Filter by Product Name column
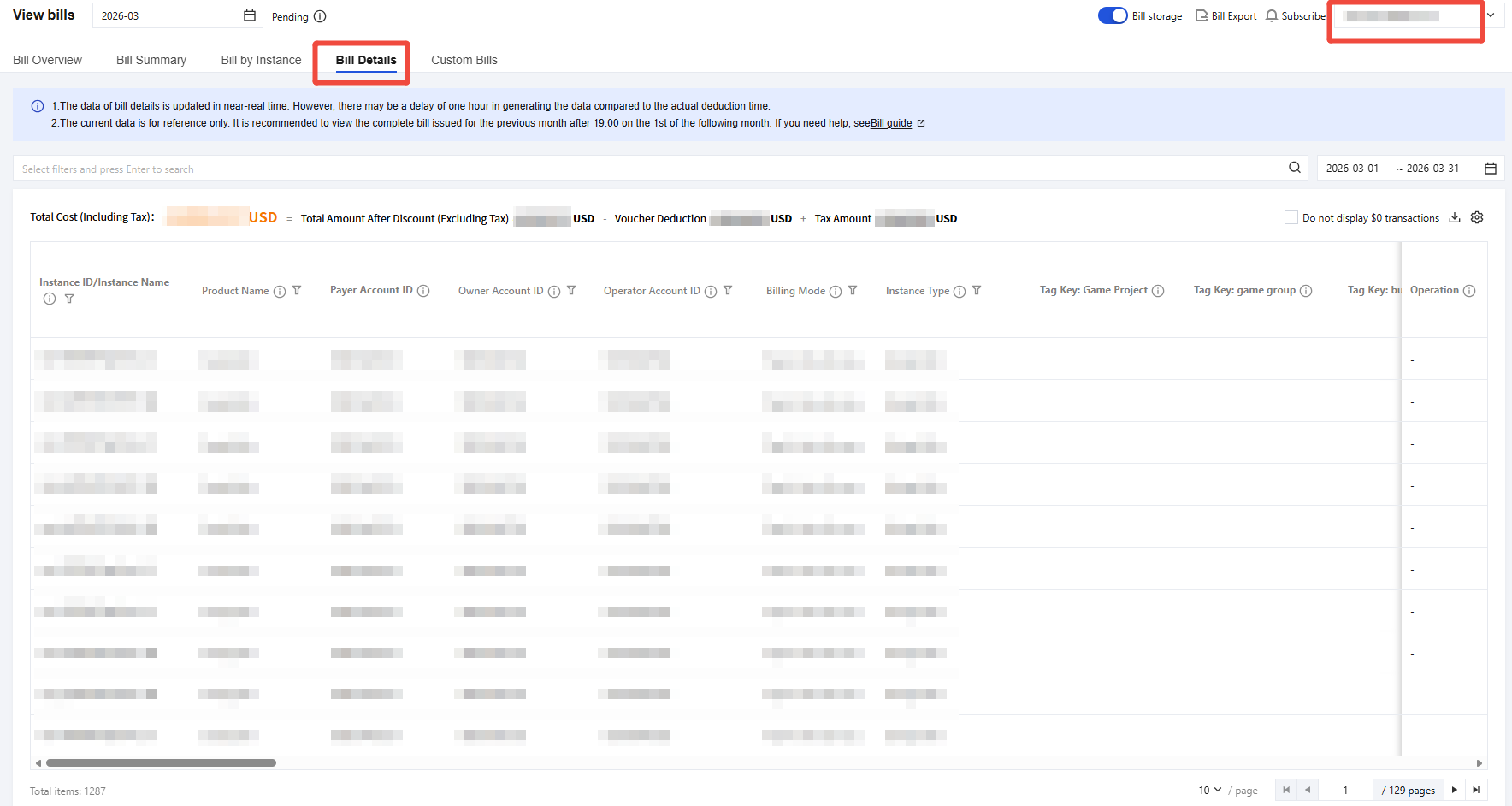Image resolution: width=1512 pixels, height=806 pixels. click(297, 291)
